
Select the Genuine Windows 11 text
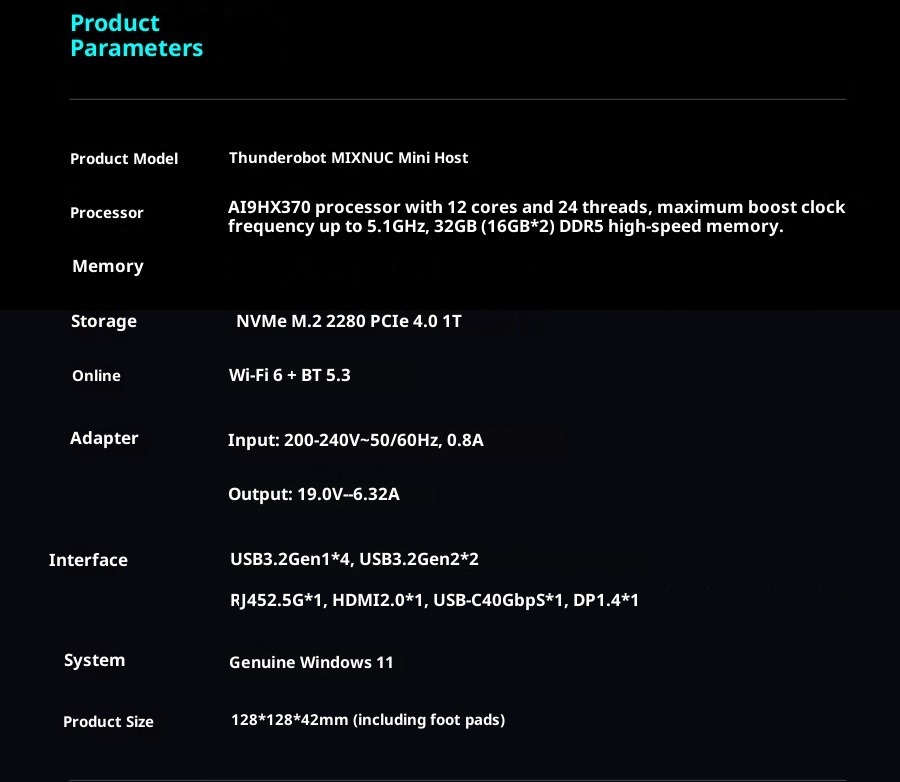311,662
